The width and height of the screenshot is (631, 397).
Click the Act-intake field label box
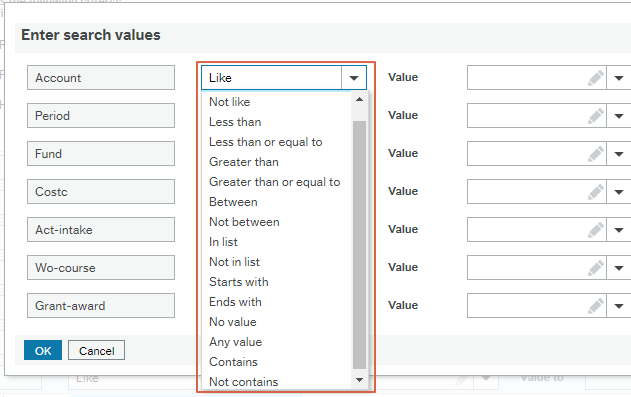(x=101, y=230)
